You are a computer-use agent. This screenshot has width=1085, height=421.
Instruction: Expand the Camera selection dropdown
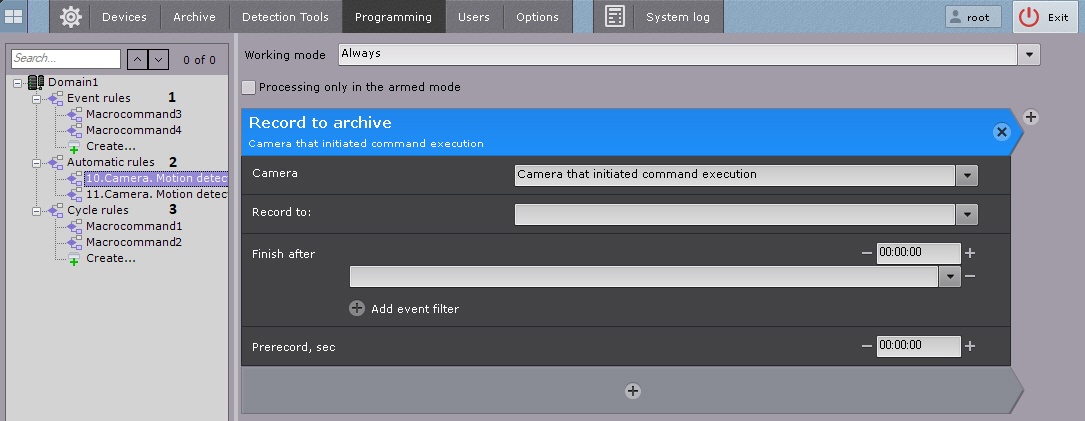click(966, 175)
